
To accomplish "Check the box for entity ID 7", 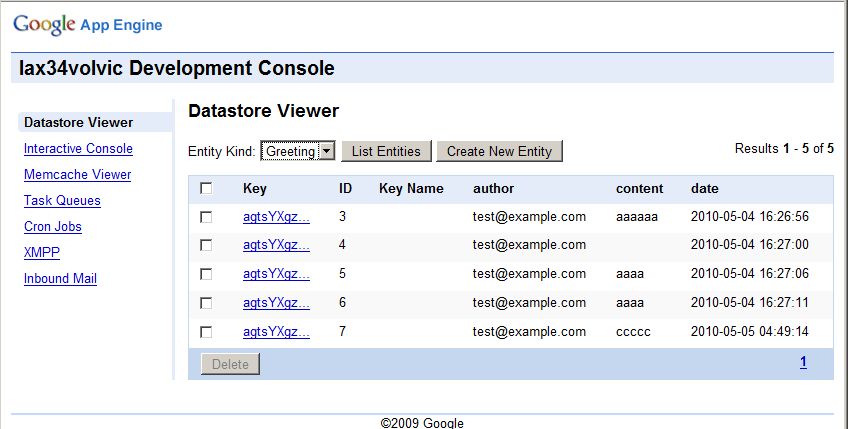I will click(x=206, y=332).
